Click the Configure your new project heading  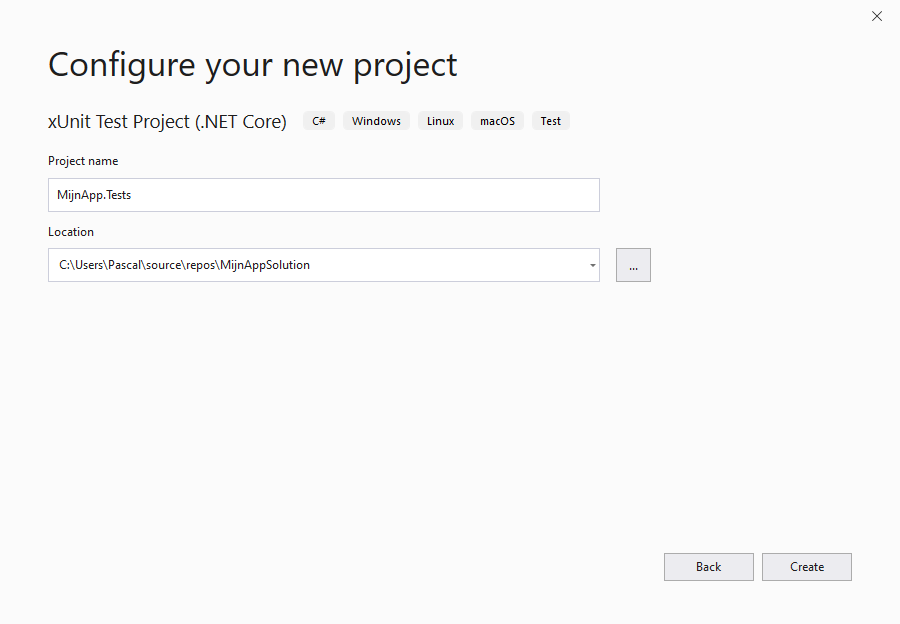[252, 64]
